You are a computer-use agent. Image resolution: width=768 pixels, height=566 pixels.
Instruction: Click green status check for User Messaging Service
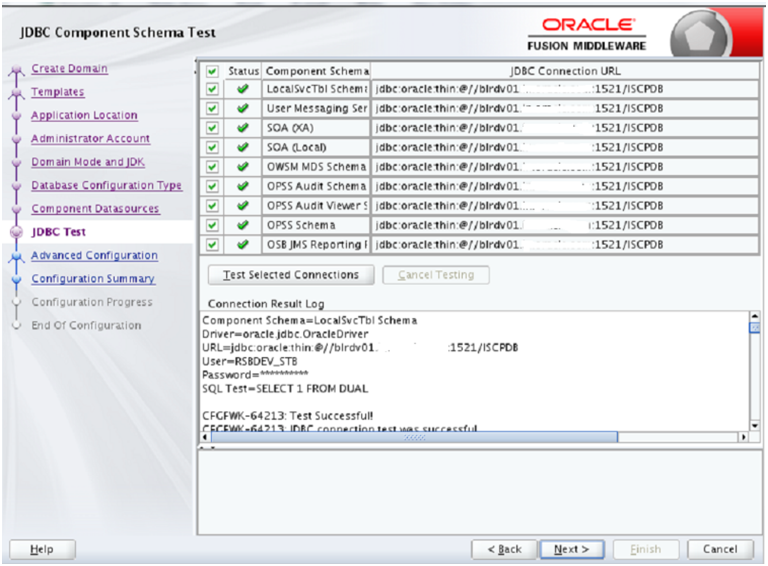pyautogui.click(x=242, y=108)
